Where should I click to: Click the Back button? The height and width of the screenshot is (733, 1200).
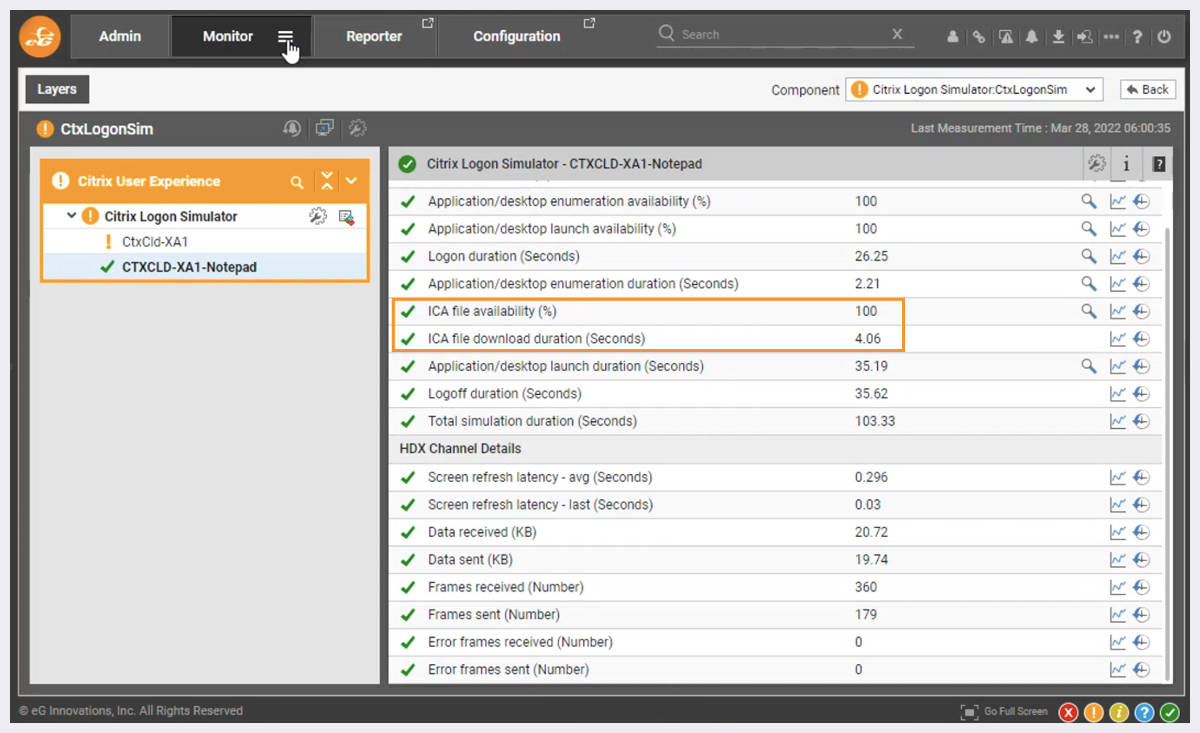click(1147, 90)
